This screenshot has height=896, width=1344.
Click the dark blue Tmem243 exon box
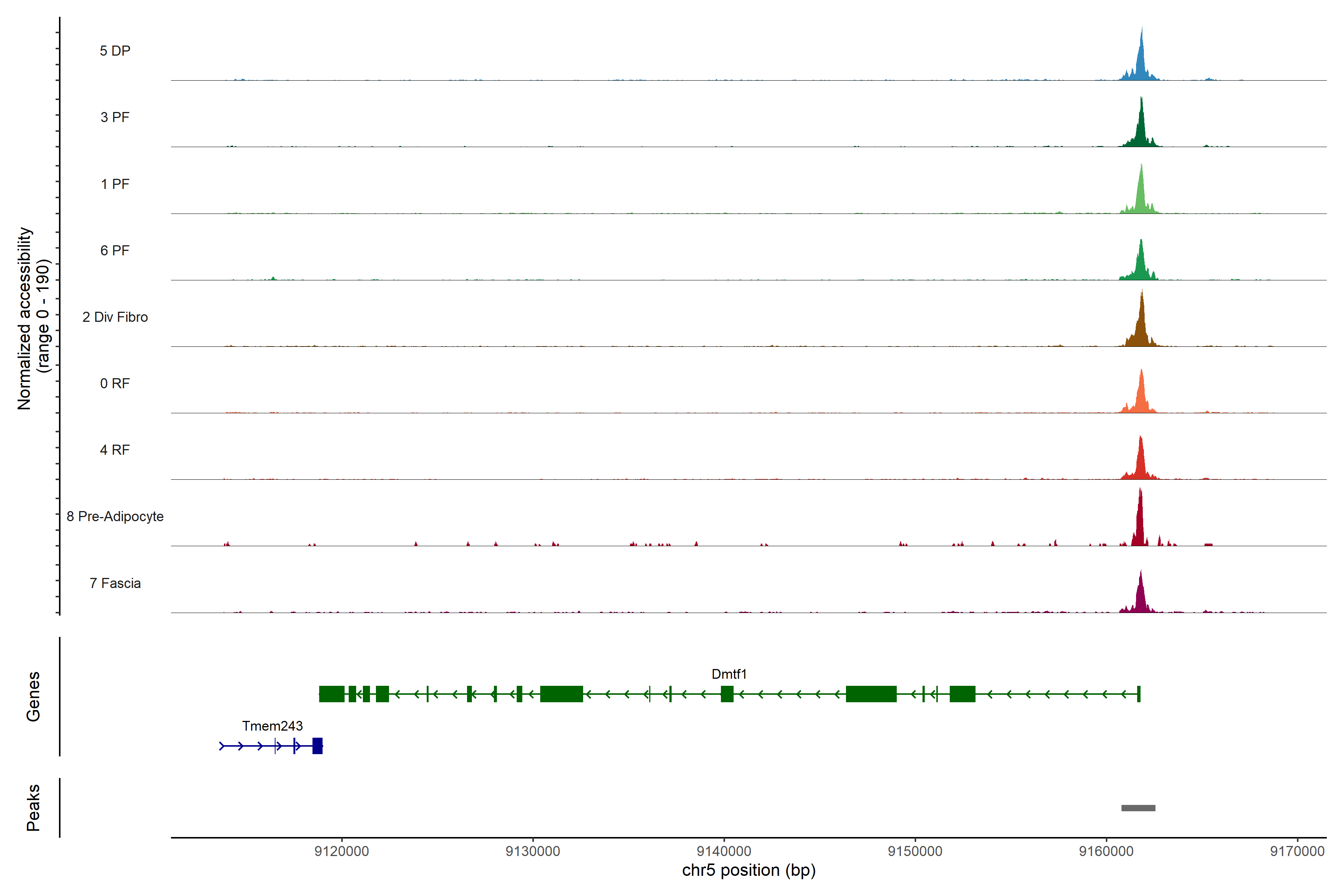click(x=318, y=746)
